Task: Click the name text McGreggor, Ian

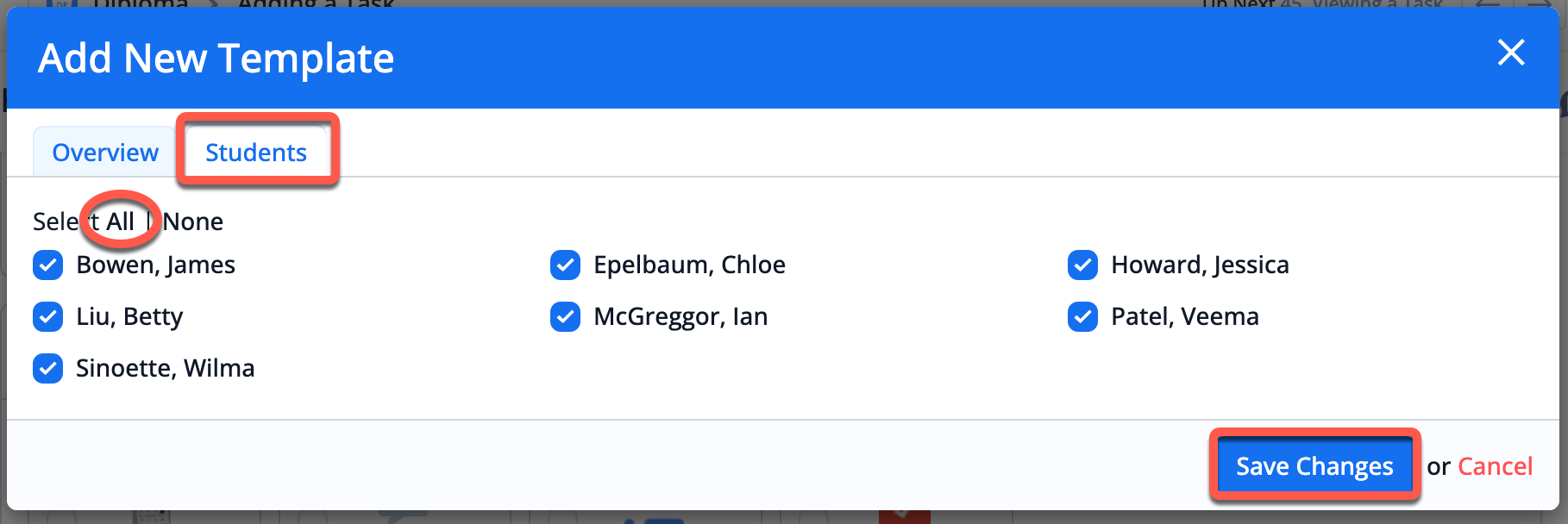Action: (x=681, y=317)
